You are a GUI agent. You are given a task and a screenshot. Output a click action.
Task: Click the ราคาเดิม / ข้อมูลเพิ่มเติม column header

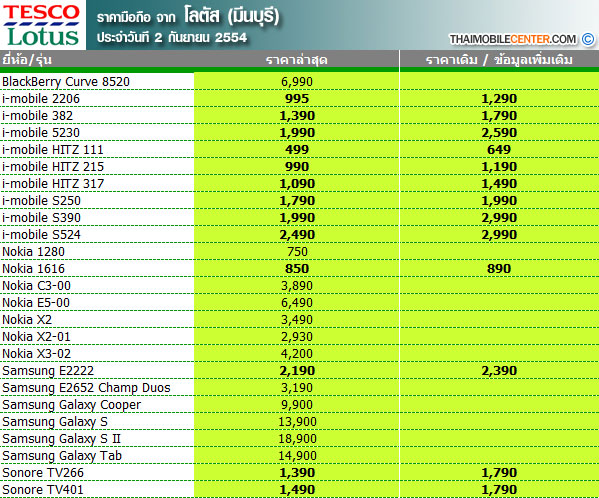pos(499,60)
